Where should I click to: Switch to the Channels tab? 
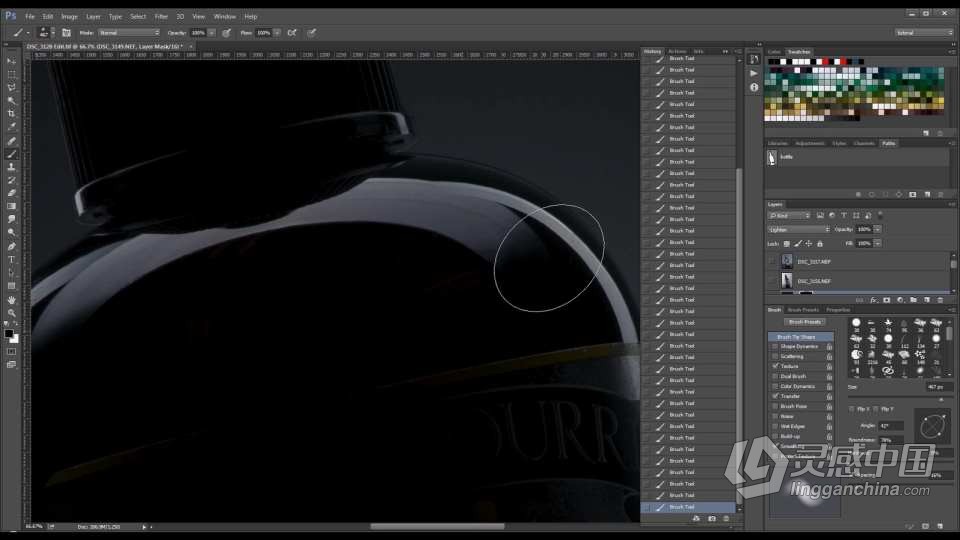tap(864, 143)
